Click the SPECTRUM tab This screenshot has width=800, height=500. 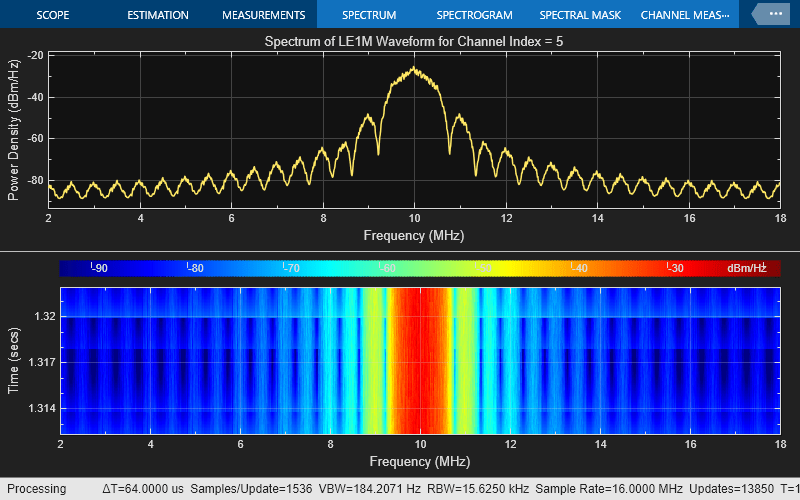[369, 15]
